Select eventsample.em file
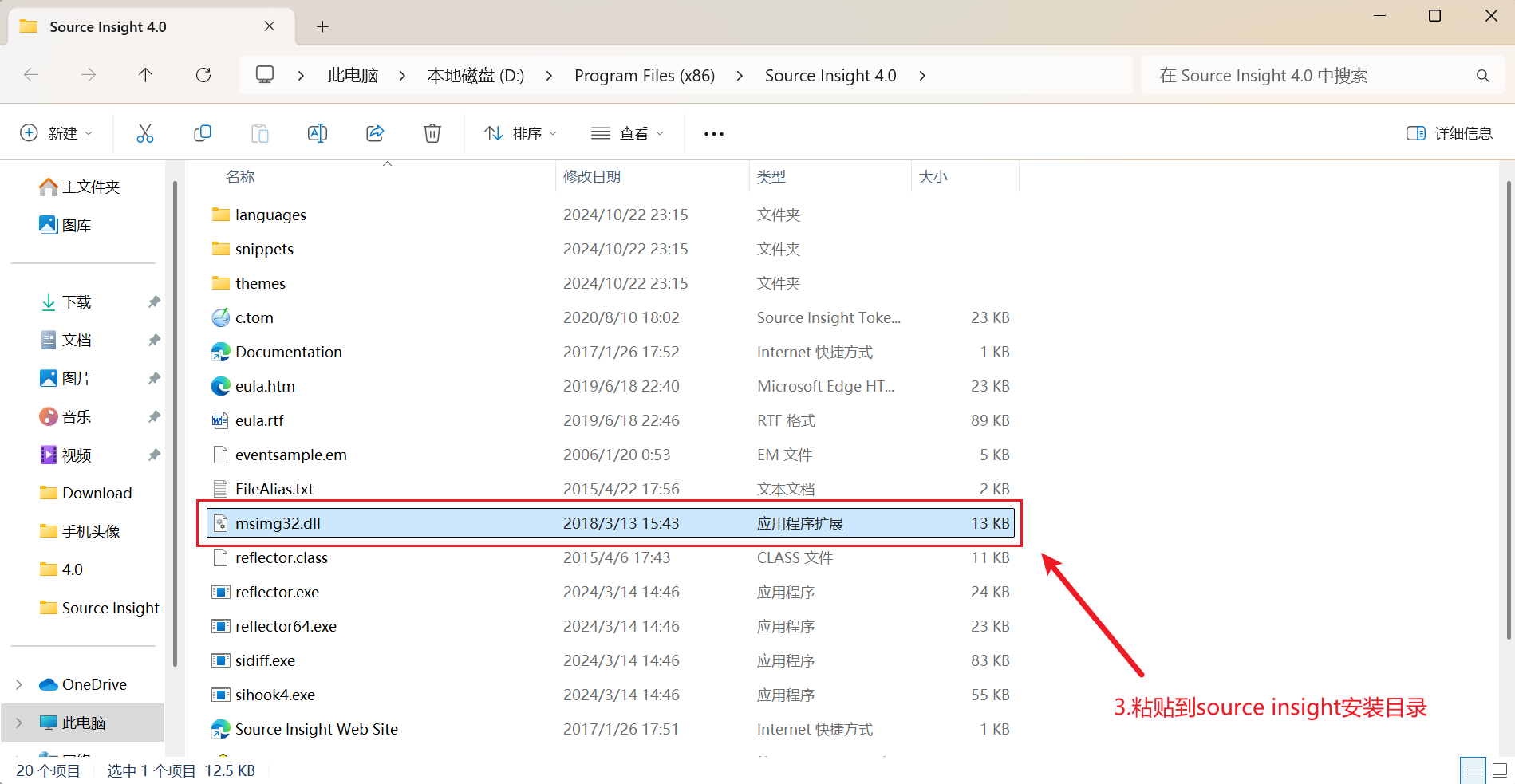The image size is (1515, 784). [x=610, y=455]
